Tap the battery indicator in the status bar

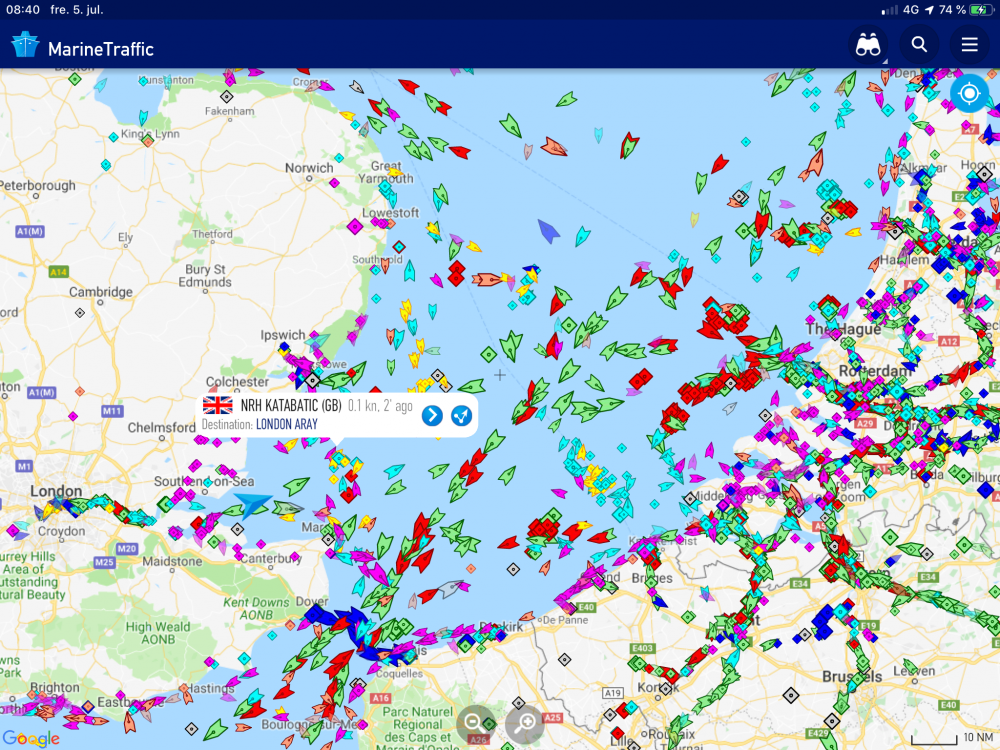coord(980,10)
